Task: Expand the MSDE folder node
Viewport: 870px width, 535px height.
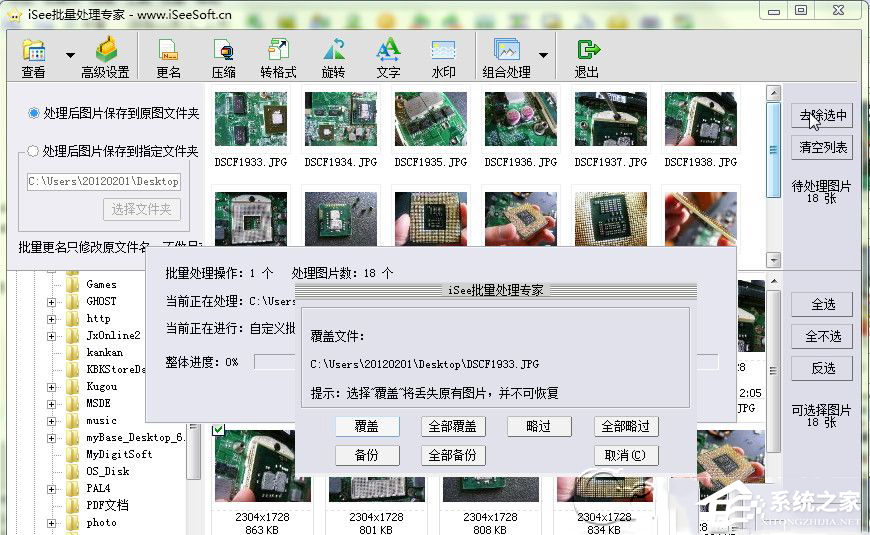Action: tap(52, 405)
